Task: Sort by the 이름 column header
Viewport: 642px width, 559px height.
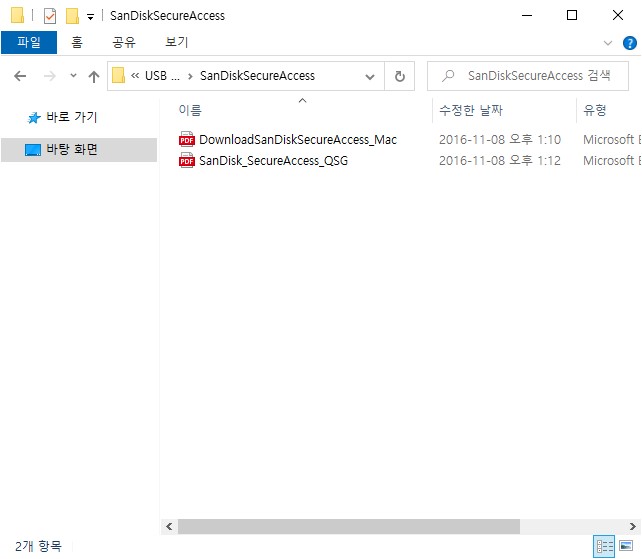Action: pos(190,110)
